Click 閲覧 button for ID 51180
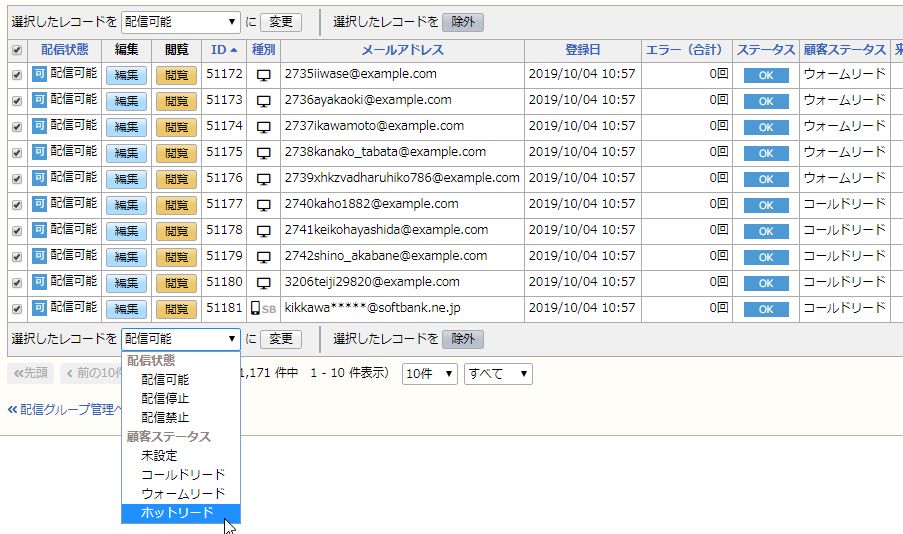Screen dimensions: 903x534 (x=176, y=283)
